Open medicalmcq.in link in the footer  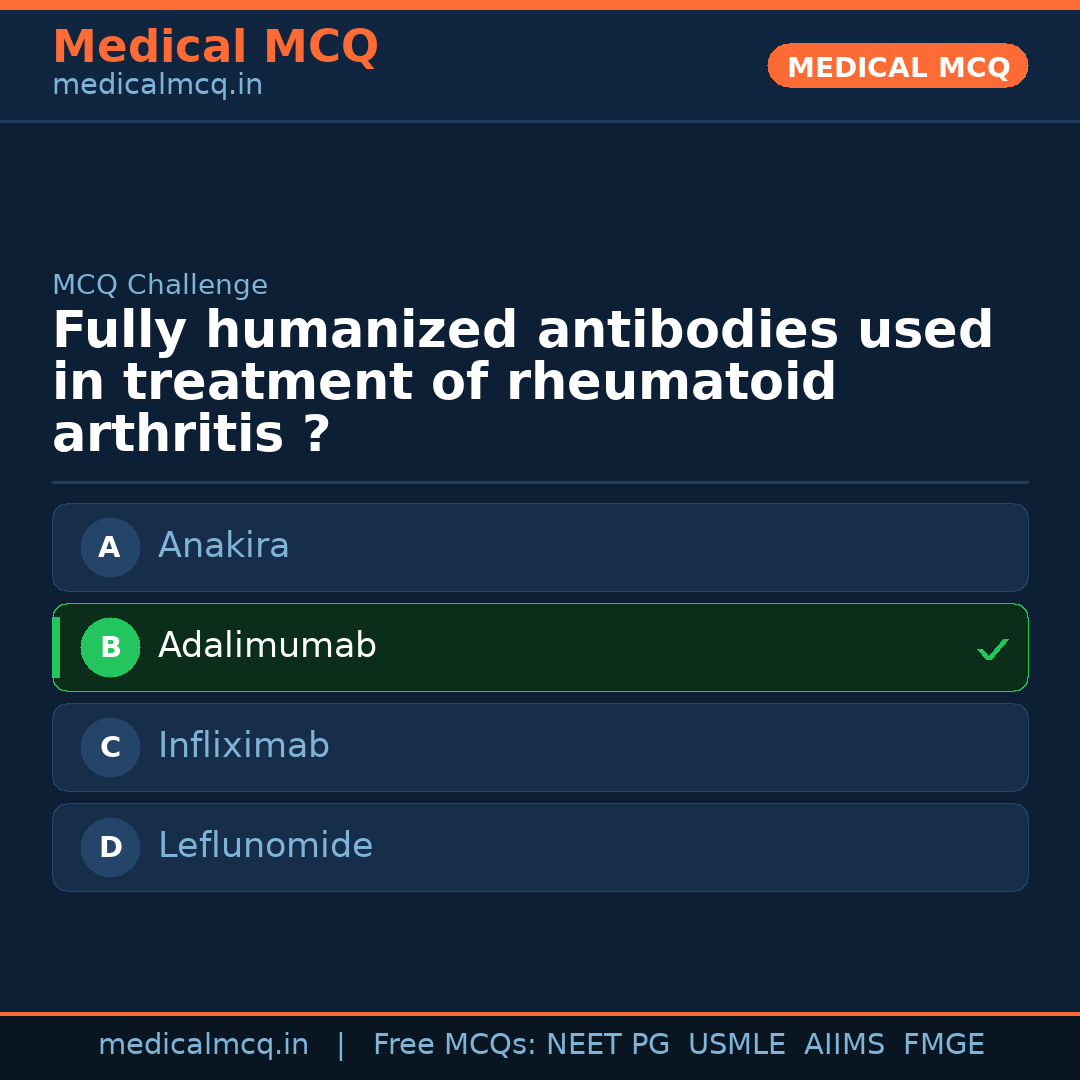203,1045
